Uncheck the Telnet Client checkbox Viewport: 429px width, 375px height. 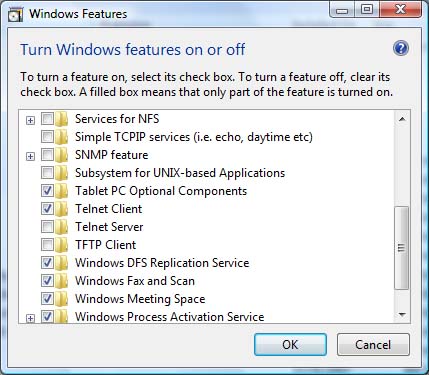pos(47,209)
